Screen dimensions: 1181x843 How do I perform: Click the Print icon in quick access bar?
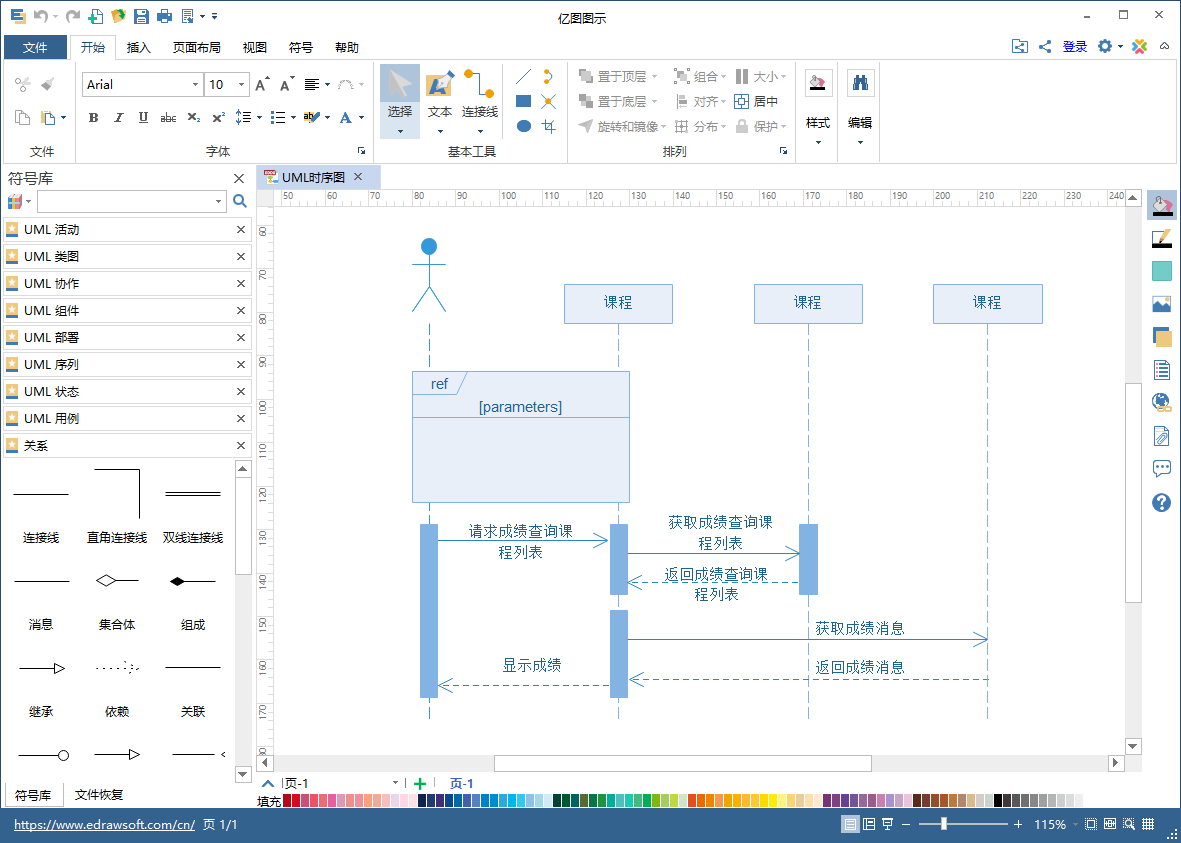coord(163,15)
